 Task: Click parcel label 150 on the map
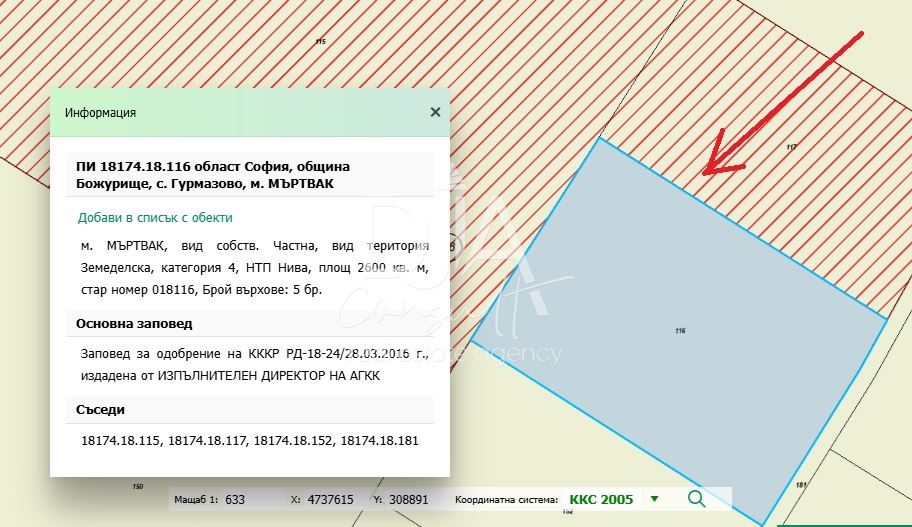pos(137,486)
